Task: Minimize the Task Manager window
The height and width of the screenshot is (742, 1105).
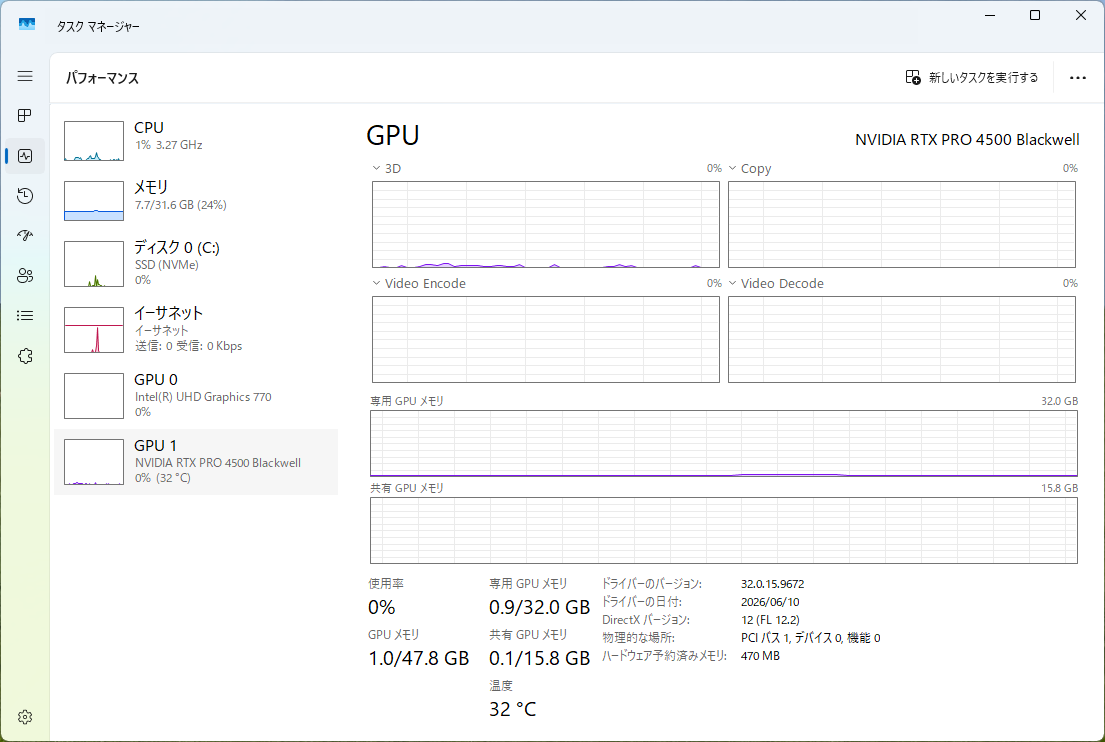Action: pos(989,15)
